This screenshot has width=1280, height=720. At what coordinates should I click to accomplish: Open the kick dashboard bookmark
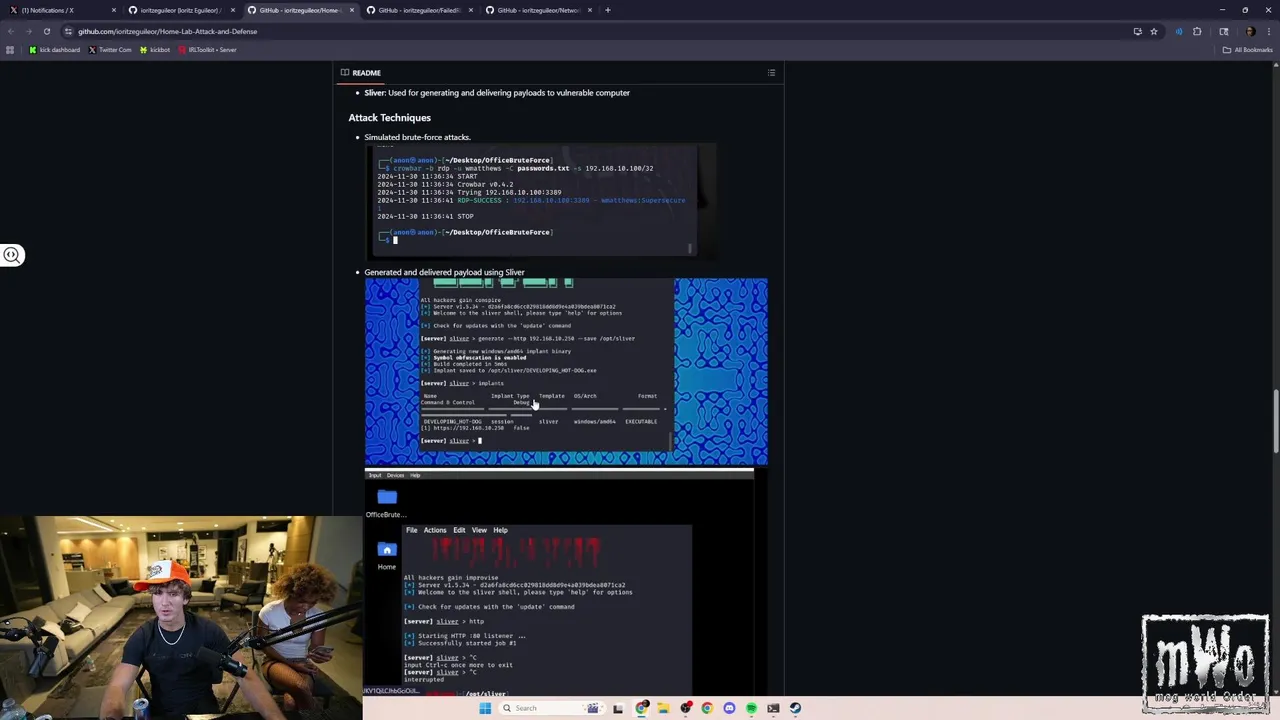54,49
